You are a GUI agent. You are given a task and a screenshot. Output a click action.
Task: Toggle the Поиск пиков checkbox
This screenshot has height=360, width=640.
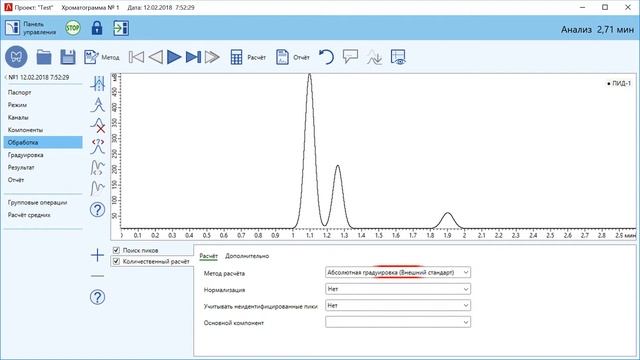[116, 250]
